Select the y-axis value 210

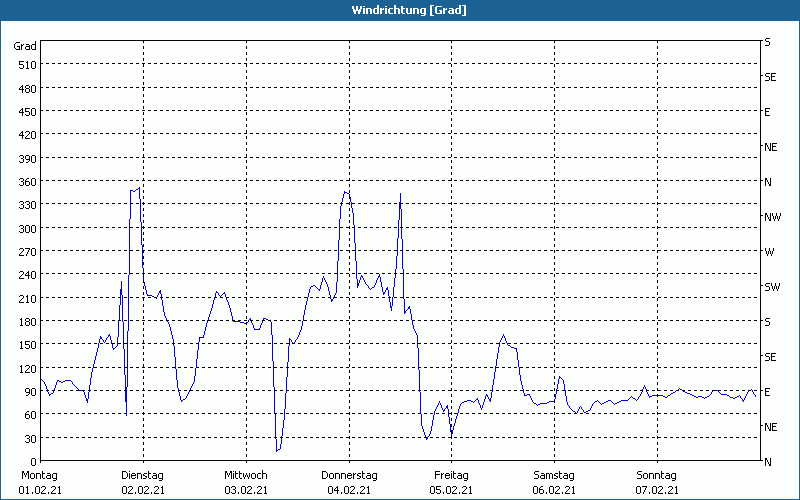(28, 298)
